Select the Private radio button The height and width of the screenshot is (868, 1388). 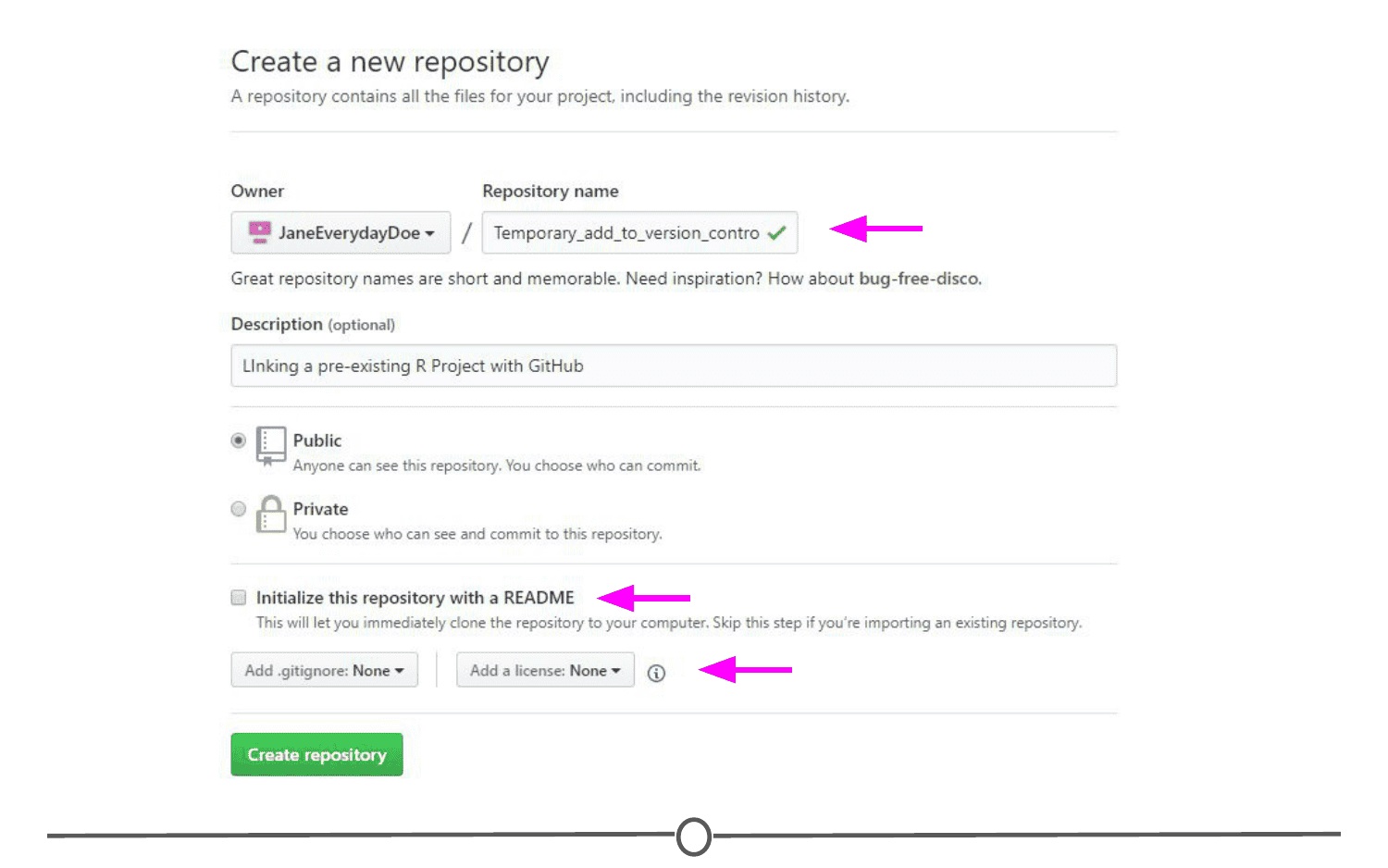pyautogui.click(x=239, y=509)
